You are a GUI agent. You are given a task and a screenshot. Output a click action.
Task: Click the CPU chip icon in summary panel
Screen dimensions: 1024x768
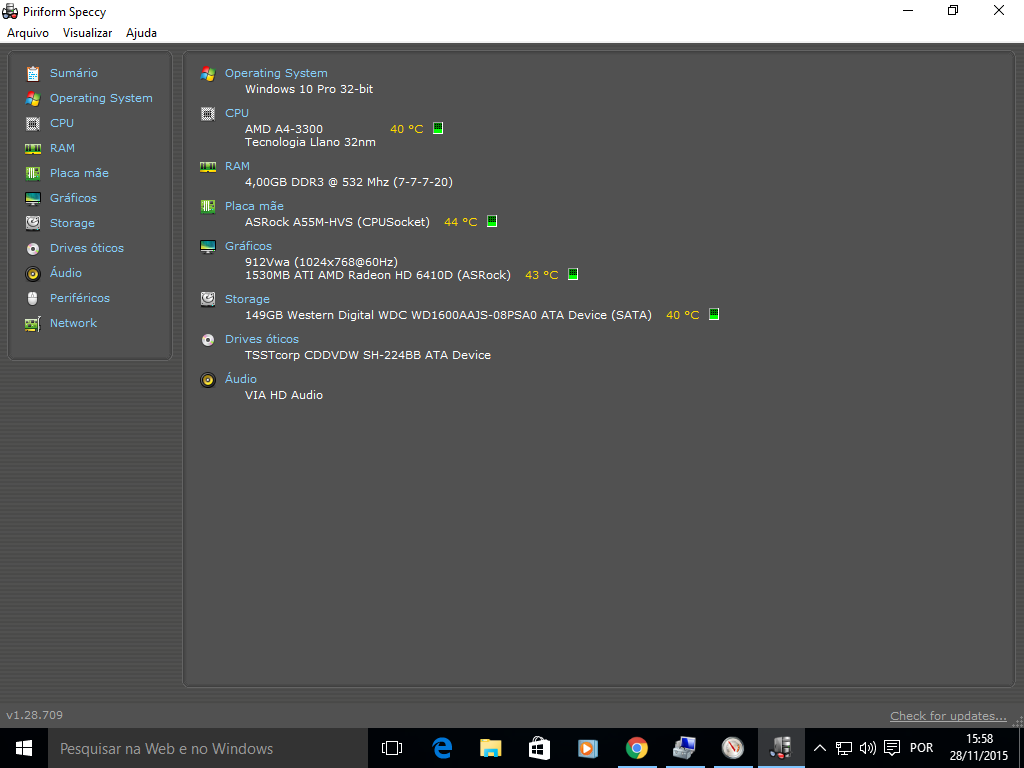(208, 114)
